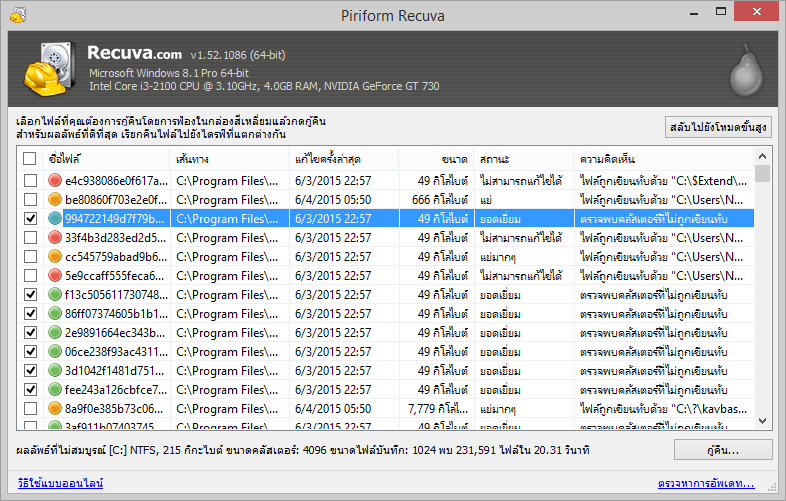
Task: Click red status dot for 33f4b3d283ed2d5 file
Action: (55, 238)
